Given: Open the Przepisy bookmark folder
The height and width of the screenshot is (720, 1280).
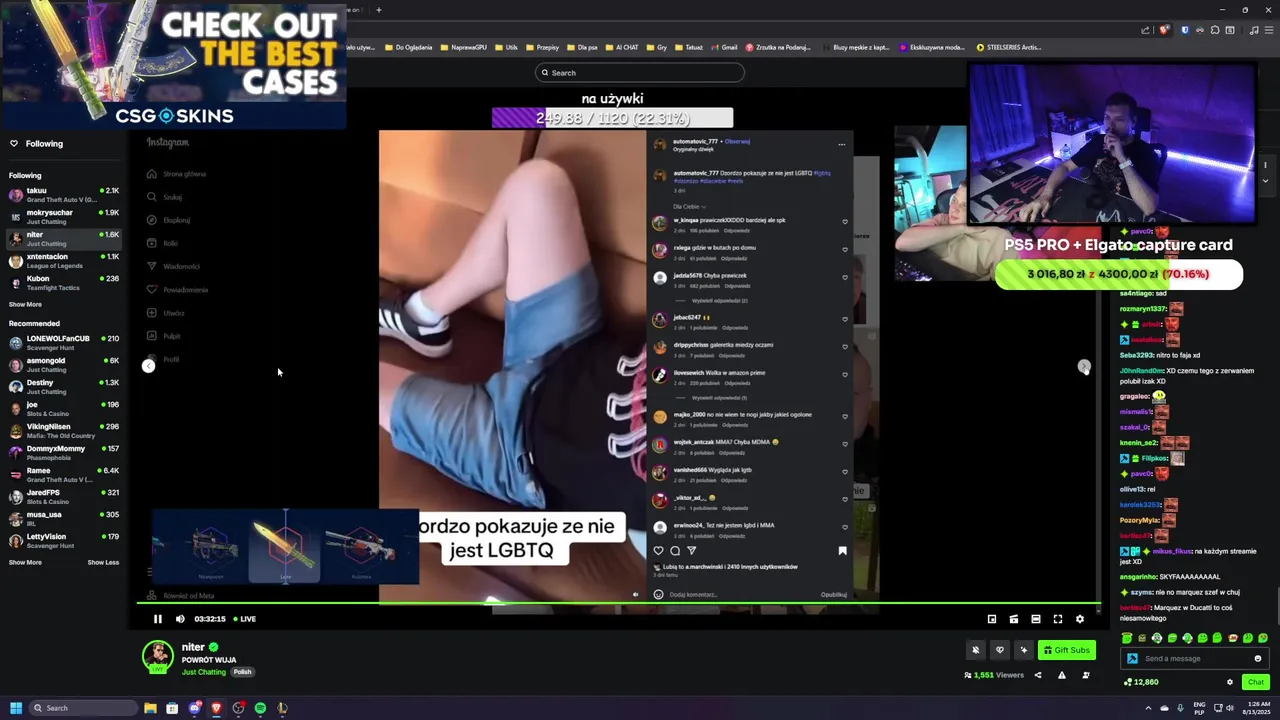Looking at the screenshot, I should click(x=543, y=47).
